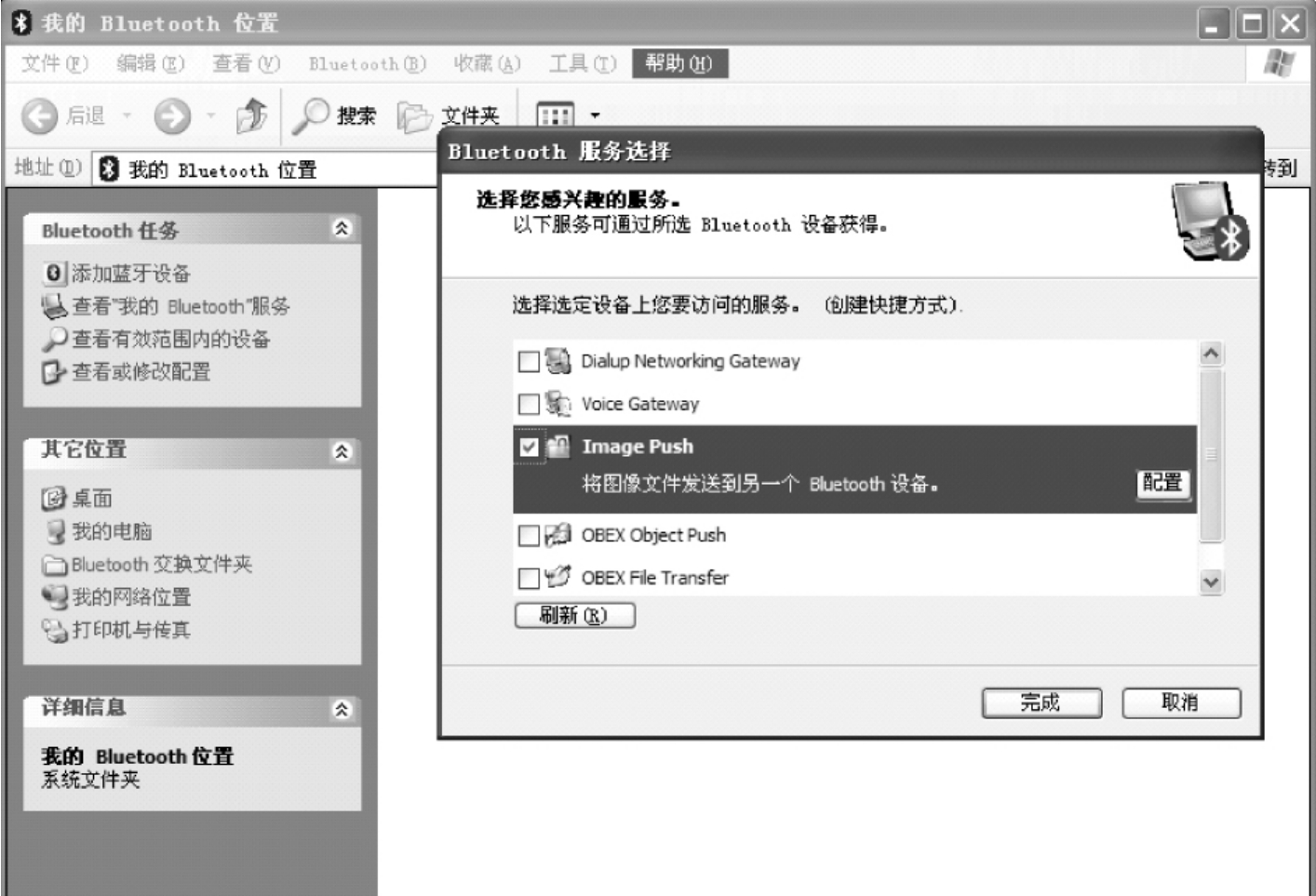Check the OBEX Object Push checkbox
Viewport: 1316px width, 896px height.
coord(529,535)
